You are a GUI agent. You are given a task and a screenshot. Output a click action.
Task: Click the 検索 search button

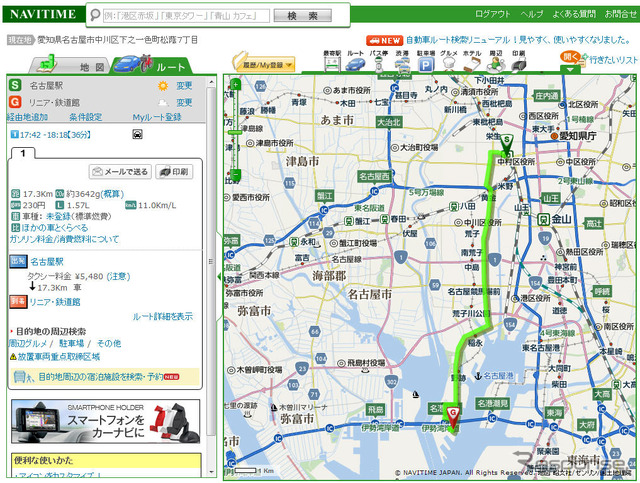[x=302, y=16]
